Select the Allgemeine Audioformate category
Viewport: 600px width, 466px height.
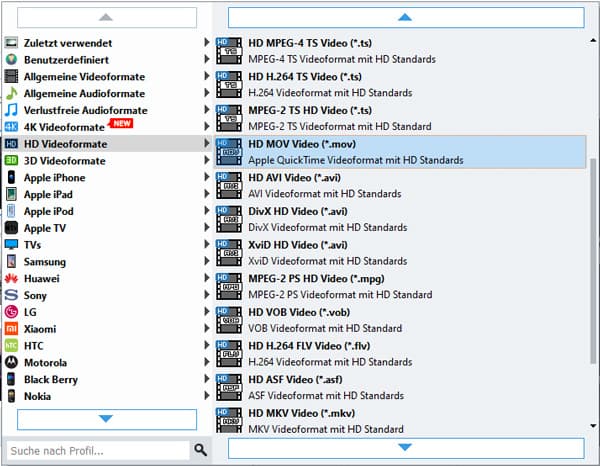click(107, 93)
